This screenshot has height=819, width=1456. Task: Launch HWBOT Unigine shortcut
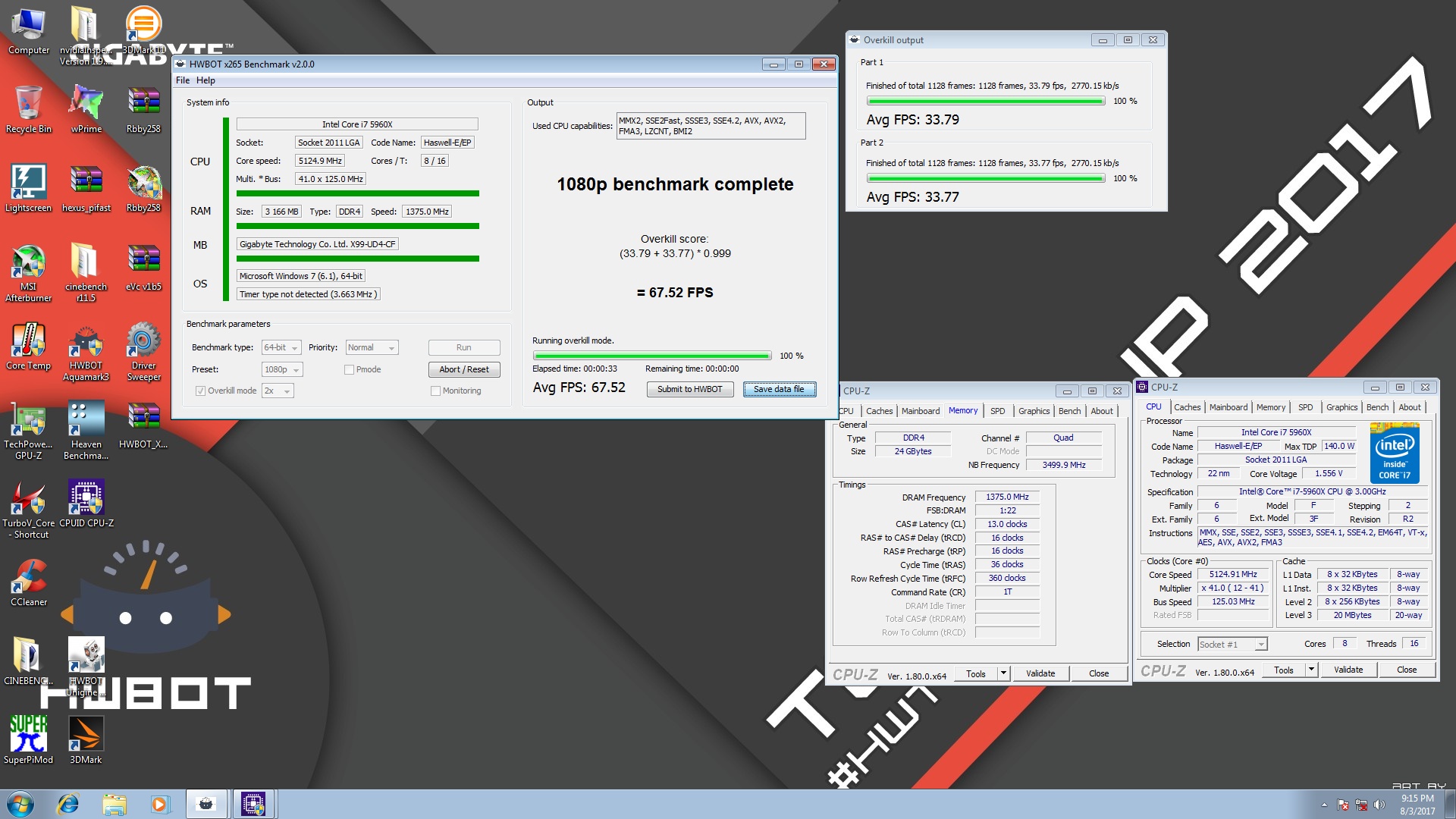[86, 667]
